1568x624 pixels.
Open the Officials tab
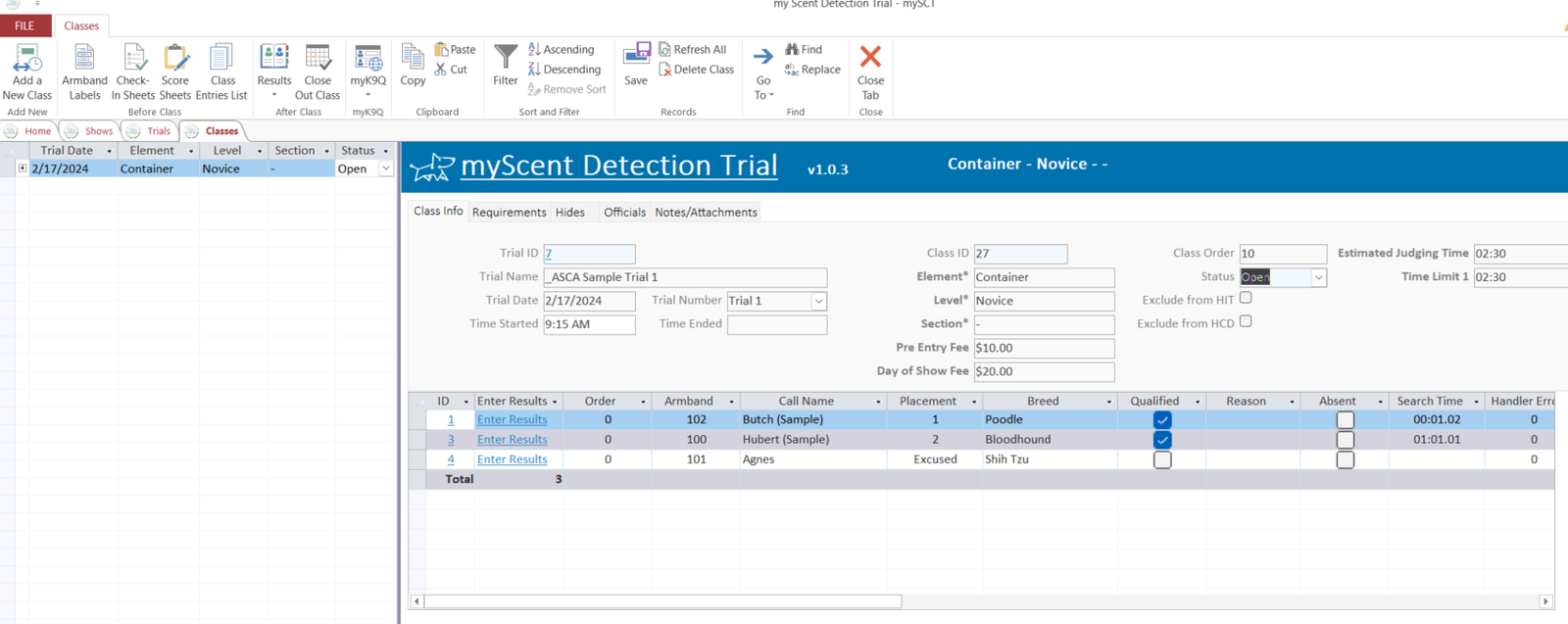pyautogui.click(x=624, y=213)
